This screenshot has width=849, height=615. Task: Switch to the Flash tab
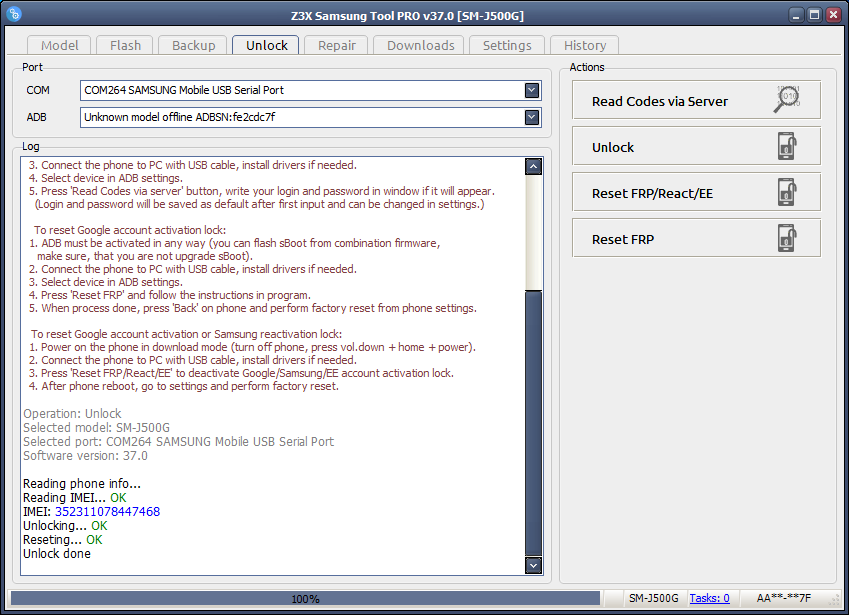pyautogui.click(x=125, y=45)
